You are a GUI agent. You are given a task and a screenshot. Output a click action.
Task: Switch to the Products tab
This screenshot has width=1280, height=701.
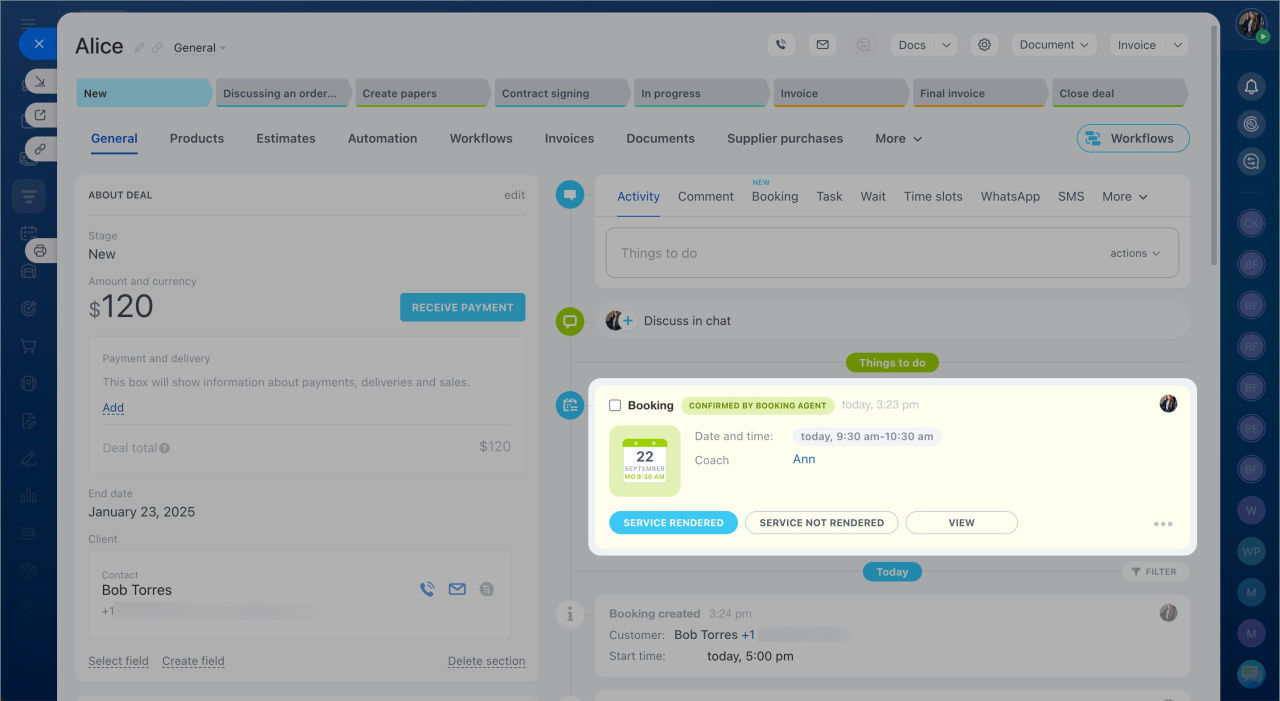coord(197,139)
